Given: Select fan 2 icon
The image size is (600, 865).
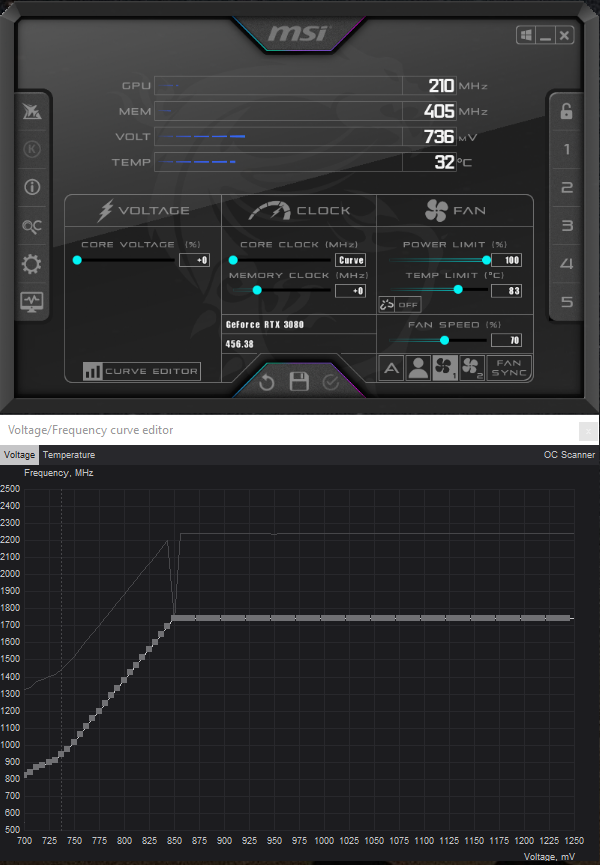Looking at the screenshot, I should click(x=472, y=368).
